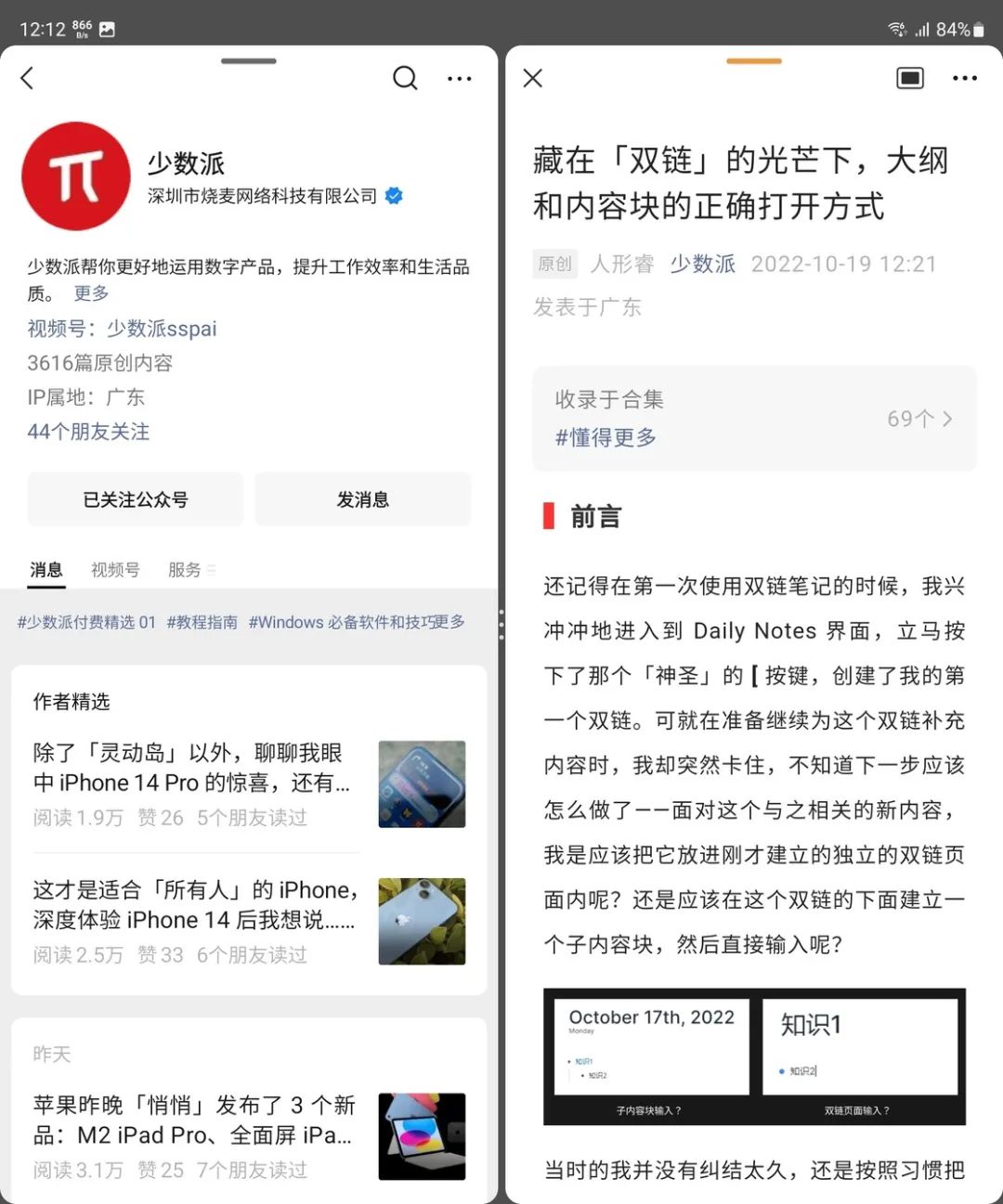Toggle the 已关注公众号 follow button
Image resolution: width=1003 pixels, height=1204 pixels.
136,499
